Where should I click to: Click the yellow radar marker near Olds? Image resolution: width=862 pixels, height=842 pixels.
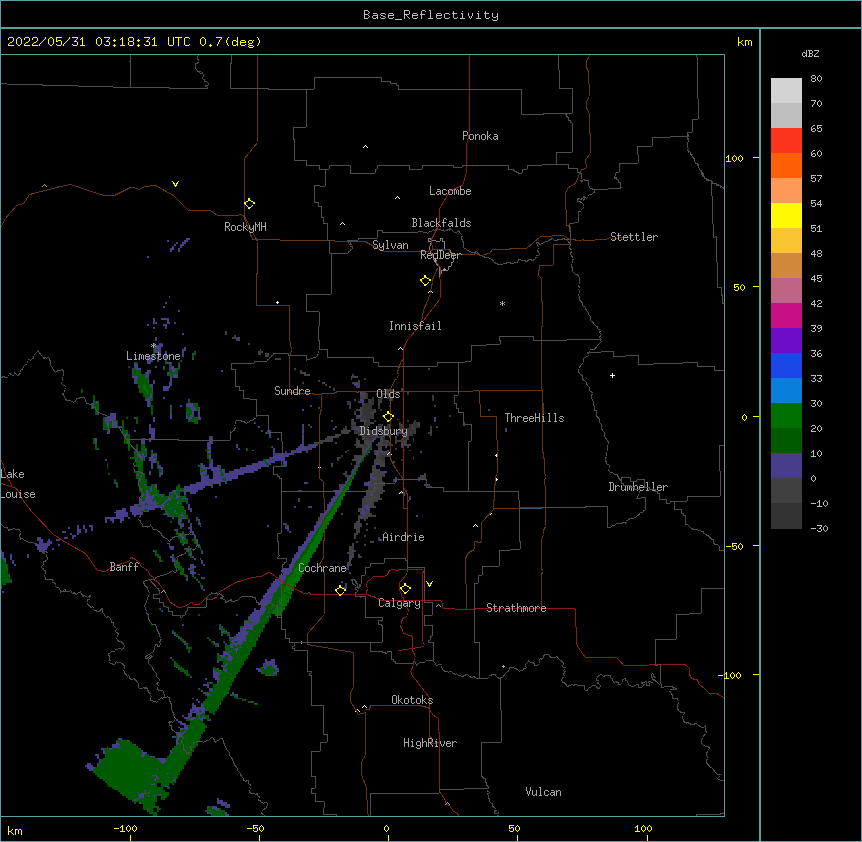pos(388,417)
